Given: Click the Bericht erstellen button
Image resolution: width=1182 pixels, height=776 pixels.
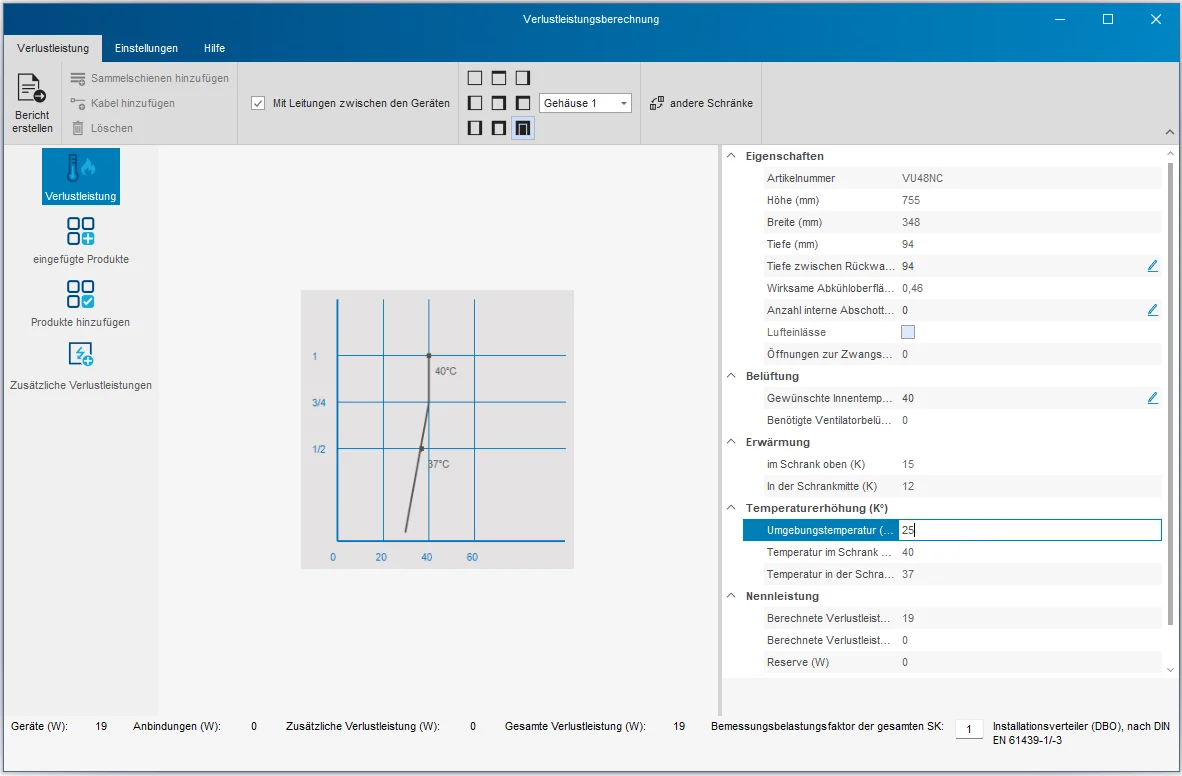Looking at the screenshot, I should 33,103.
